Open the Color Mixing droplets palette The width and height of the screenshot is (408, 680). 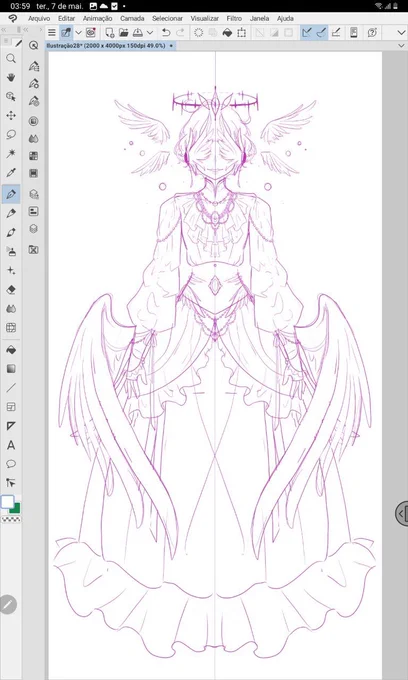[33, 138]
